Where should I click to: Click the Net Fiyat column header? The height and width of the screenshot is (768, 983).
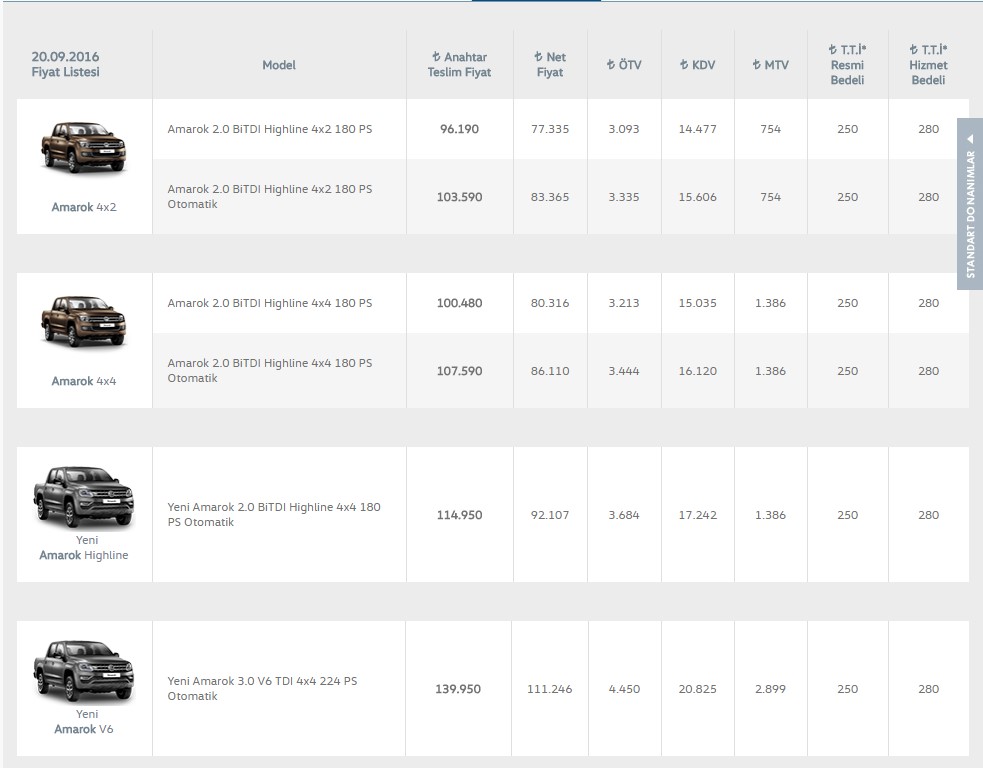[x=550, y=65]
